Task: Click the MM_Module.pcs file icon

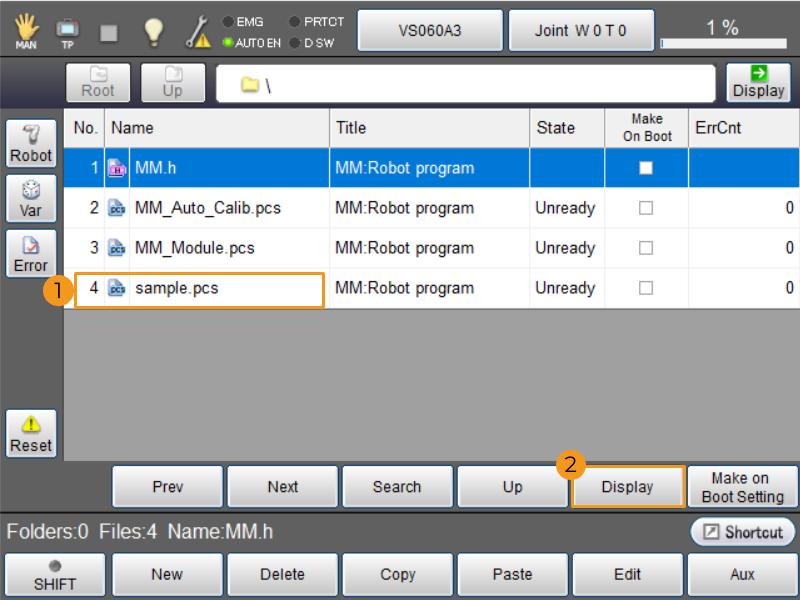Action: [117, 248]
